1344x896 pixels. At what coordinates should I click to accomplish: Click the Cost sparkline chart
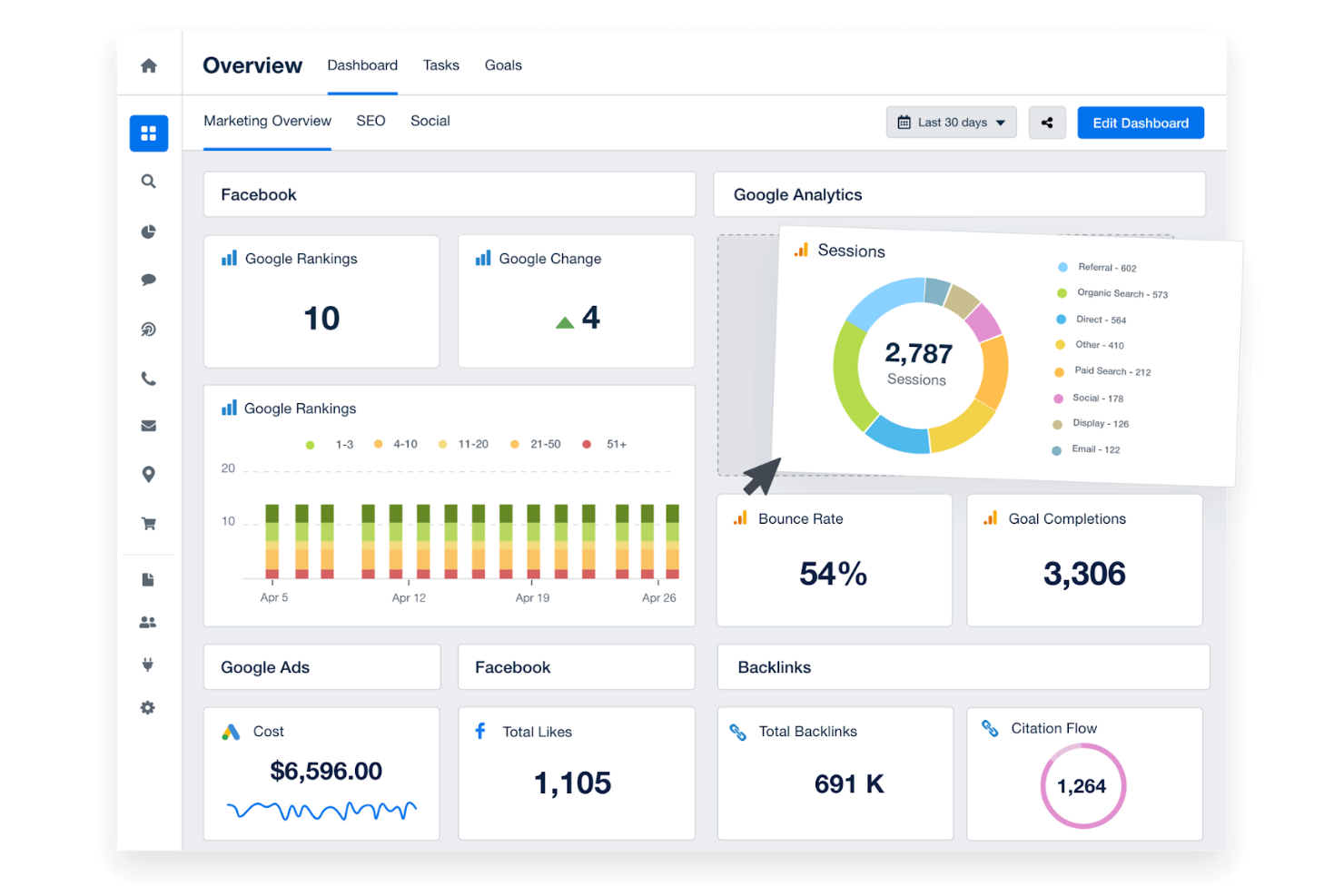(321, 810)
